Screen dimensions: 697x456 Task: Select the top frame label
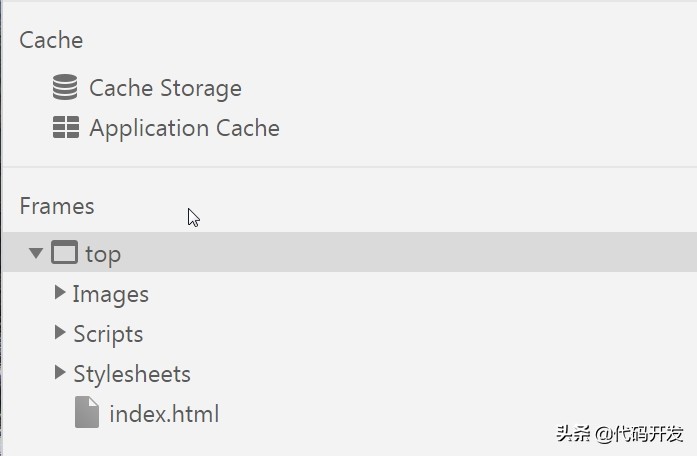[103, 254]
